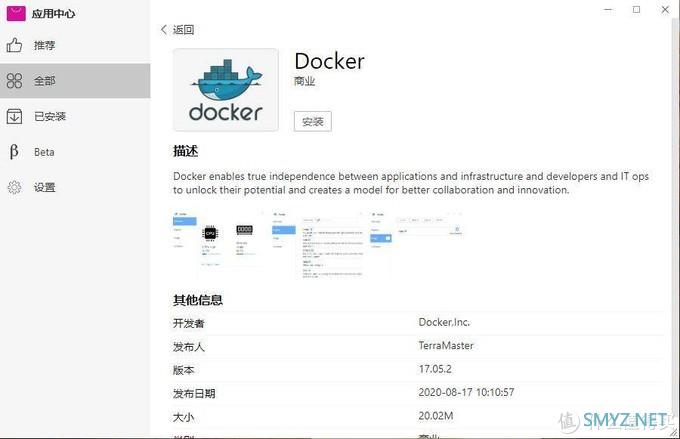This screenshot has width=680, height=439.
Task: Click the version value 17.05.2
Action: (435, 369)
